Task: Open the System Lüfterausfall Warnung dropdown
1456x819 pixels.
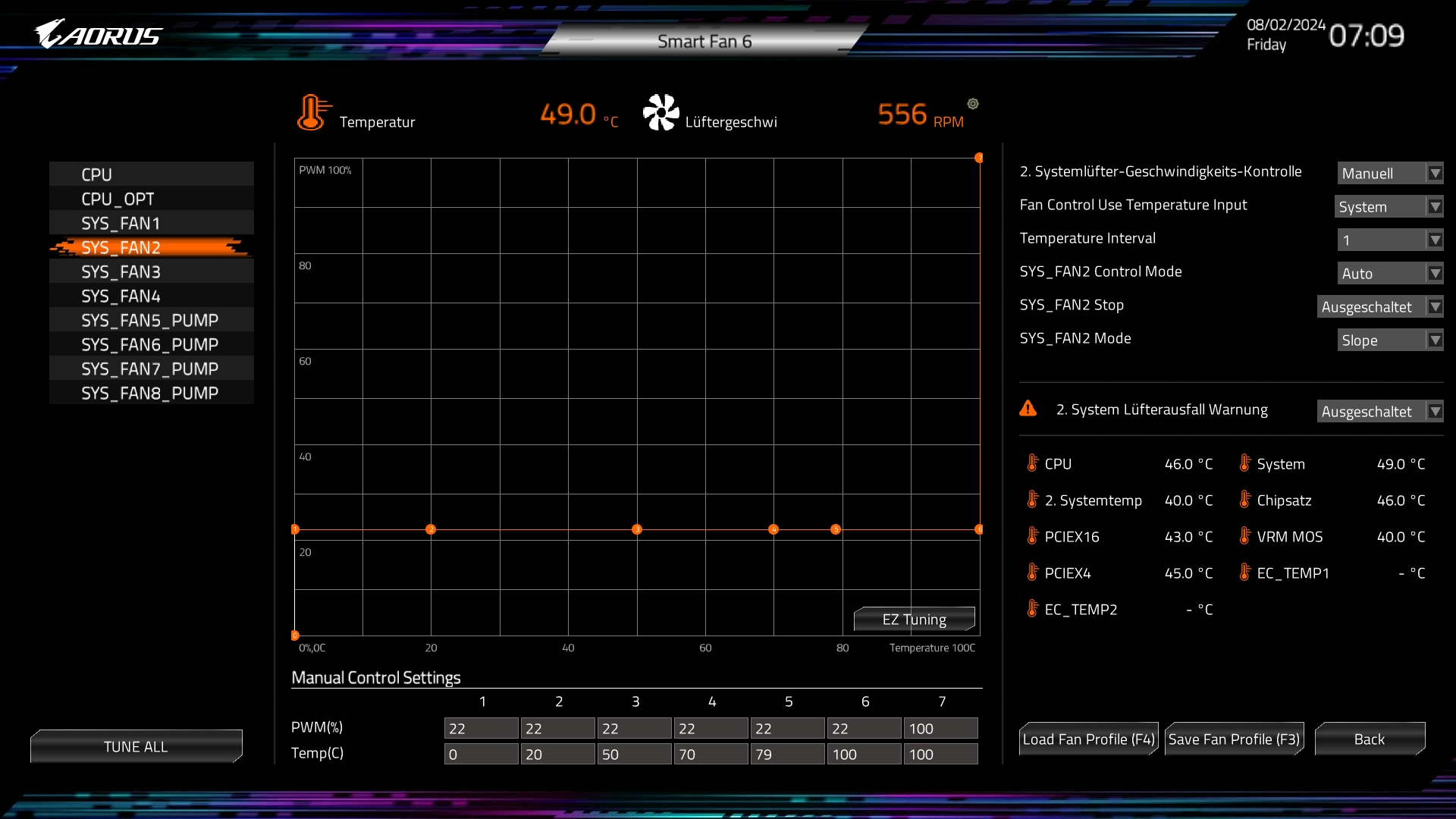Action: tap(1379, 412)
